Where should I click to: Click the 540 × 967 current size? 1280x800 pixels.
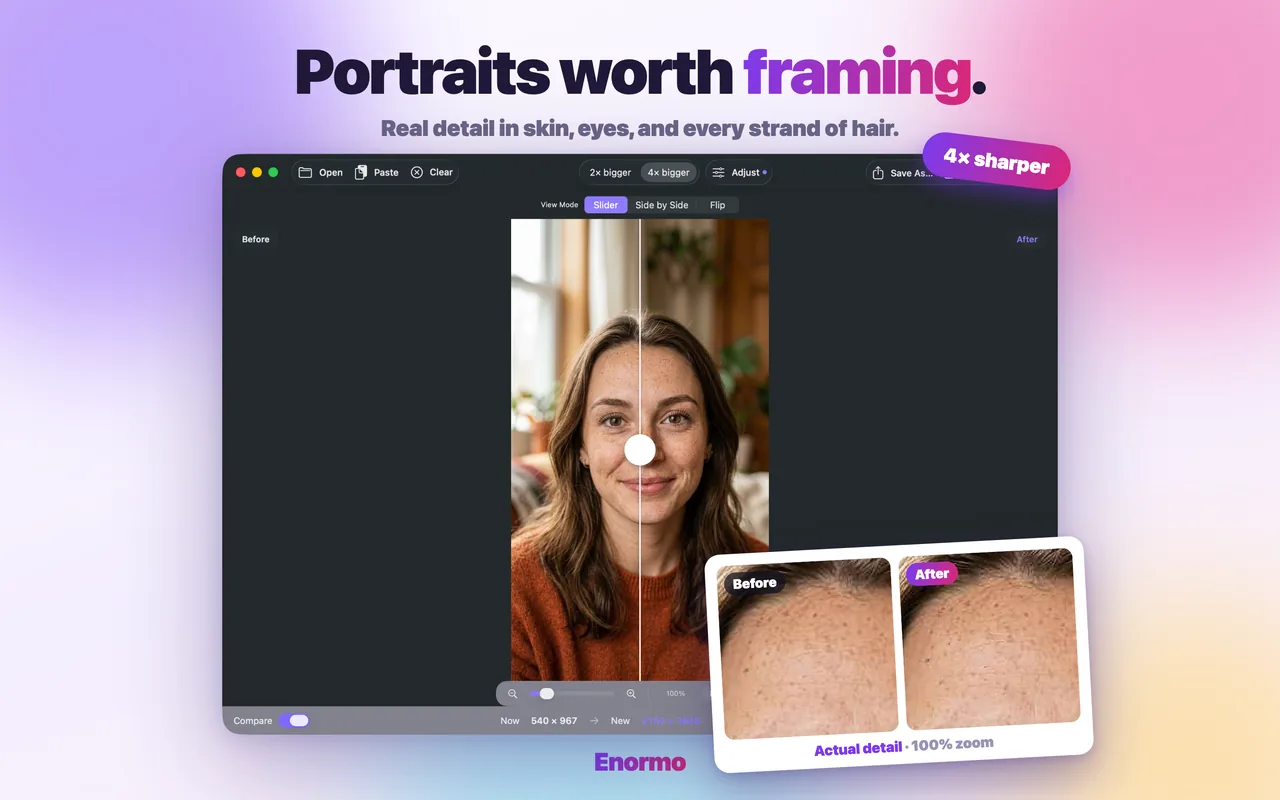pyautogui.click(x=554, y=720)
